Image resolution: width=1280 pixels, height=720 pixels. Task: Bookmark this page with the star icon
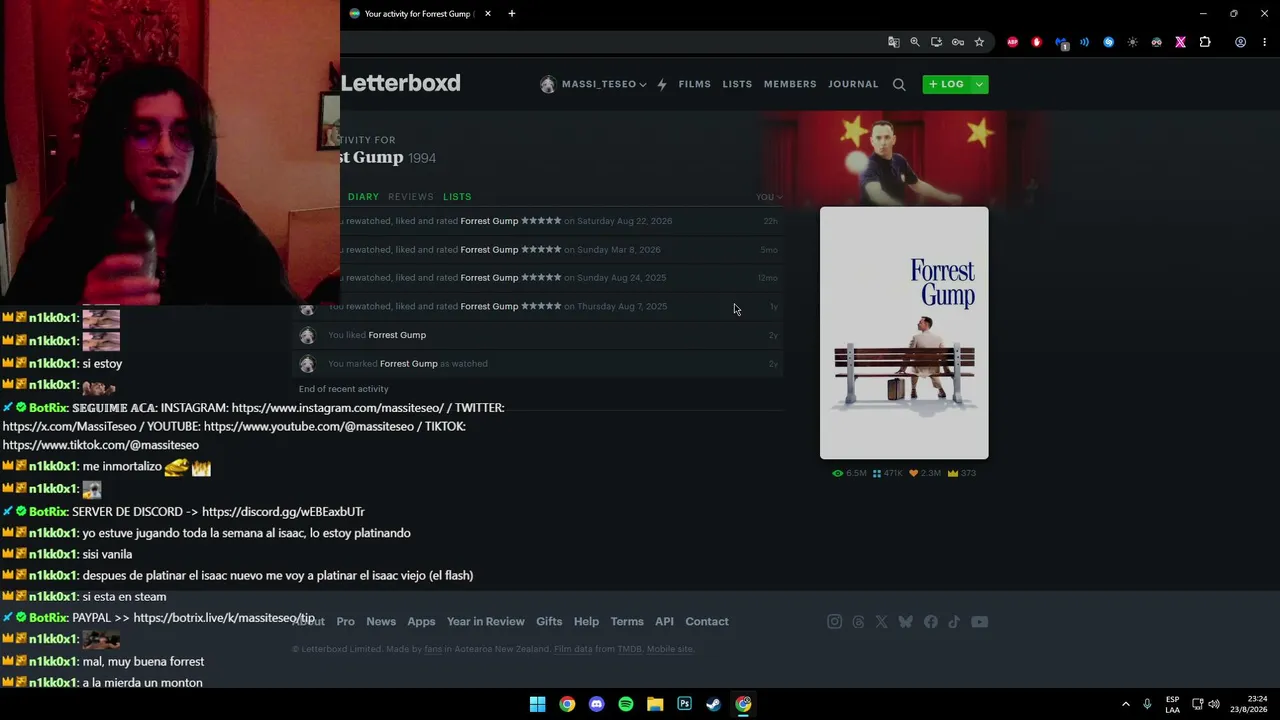pos(979,42)
